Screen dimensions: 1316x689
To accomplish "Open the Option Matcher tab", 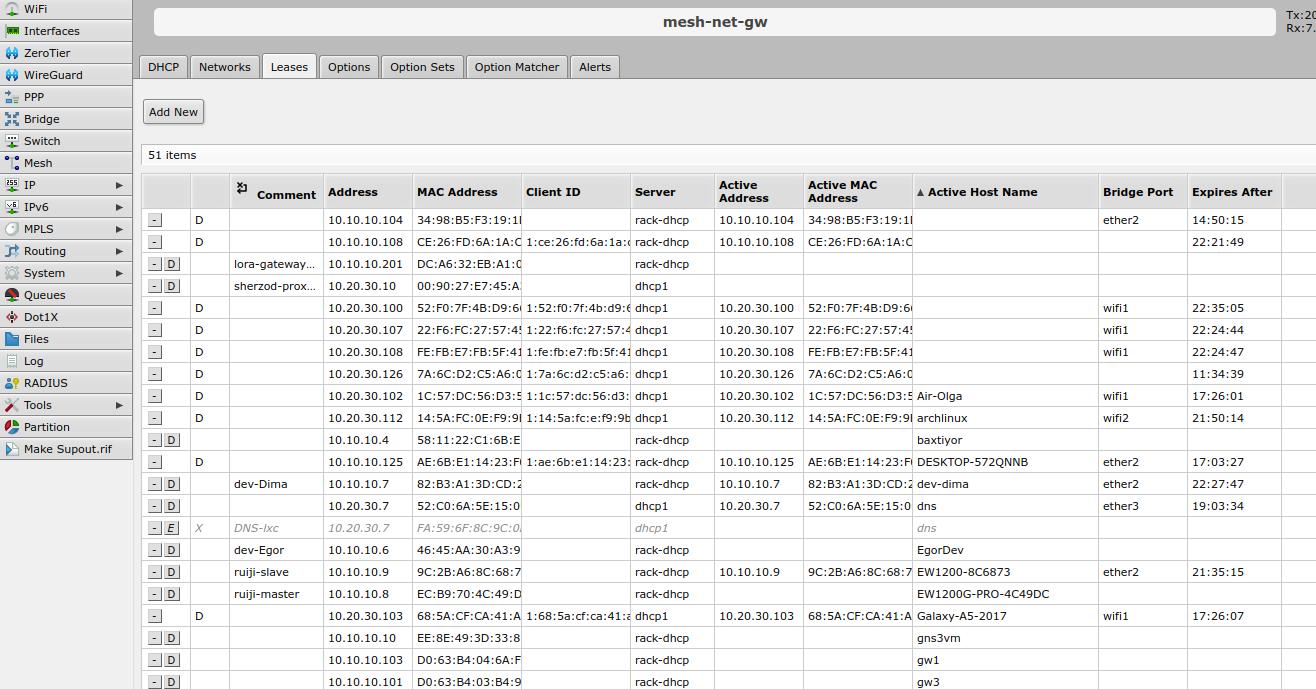I will pyautogui.click(x=516, y=67).
